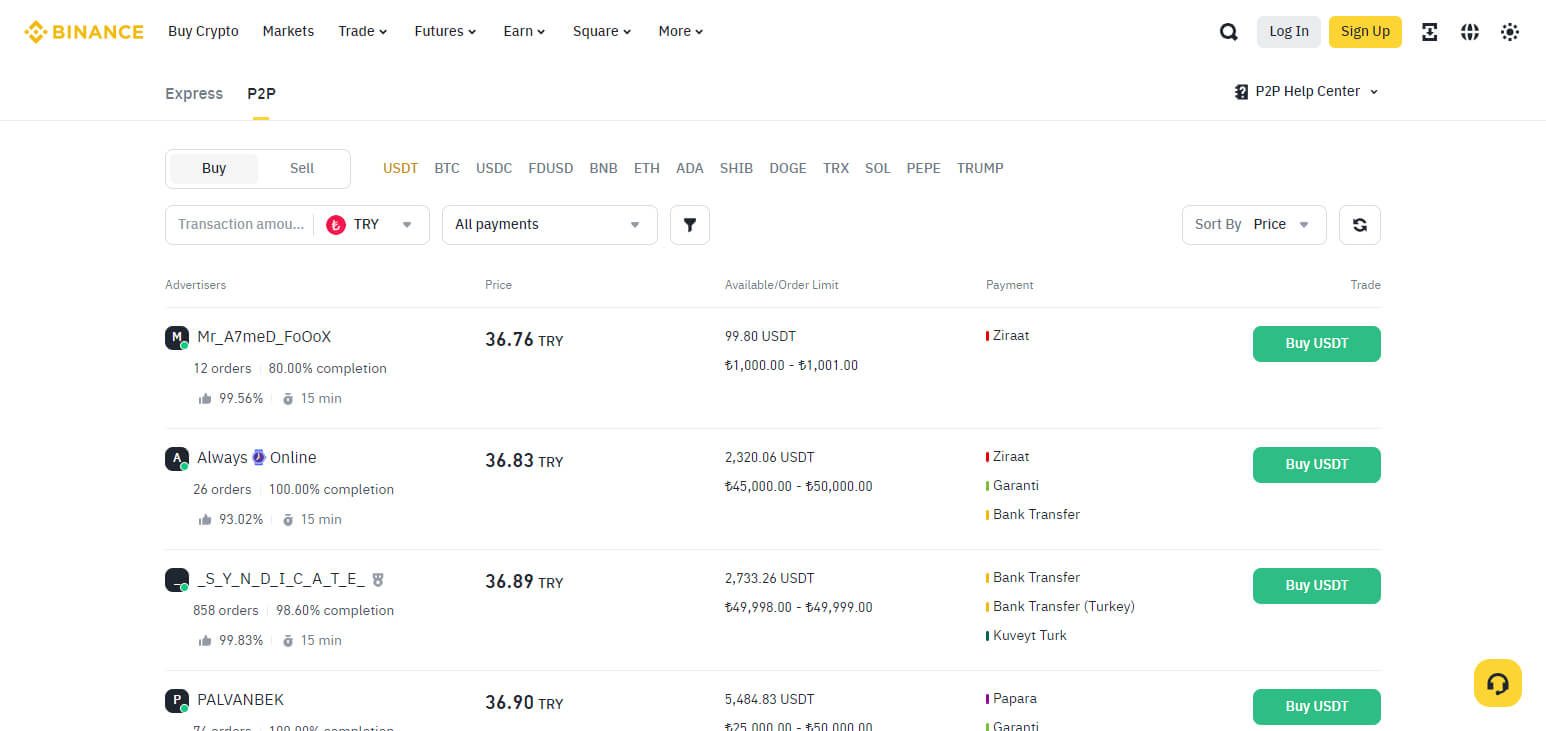Click the refresh listings icon
The width and height of the screenshot is (1546, 731).
(1360, 225)
